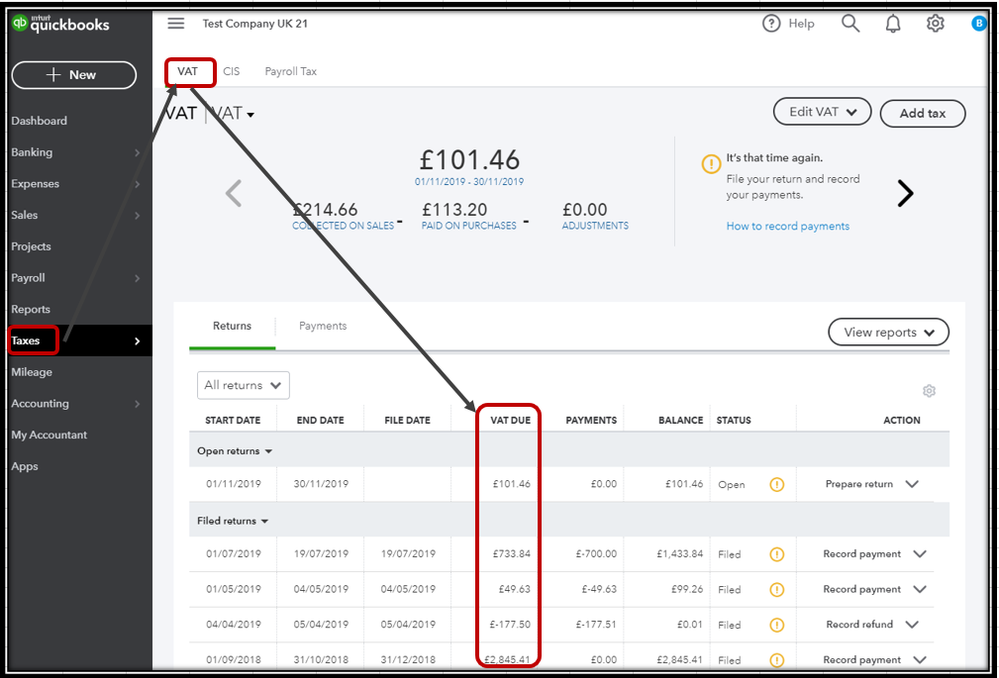Viewport: 999px width, 678px height.
Task: Click the It's that time again alert icon
Action: [711, 164]
